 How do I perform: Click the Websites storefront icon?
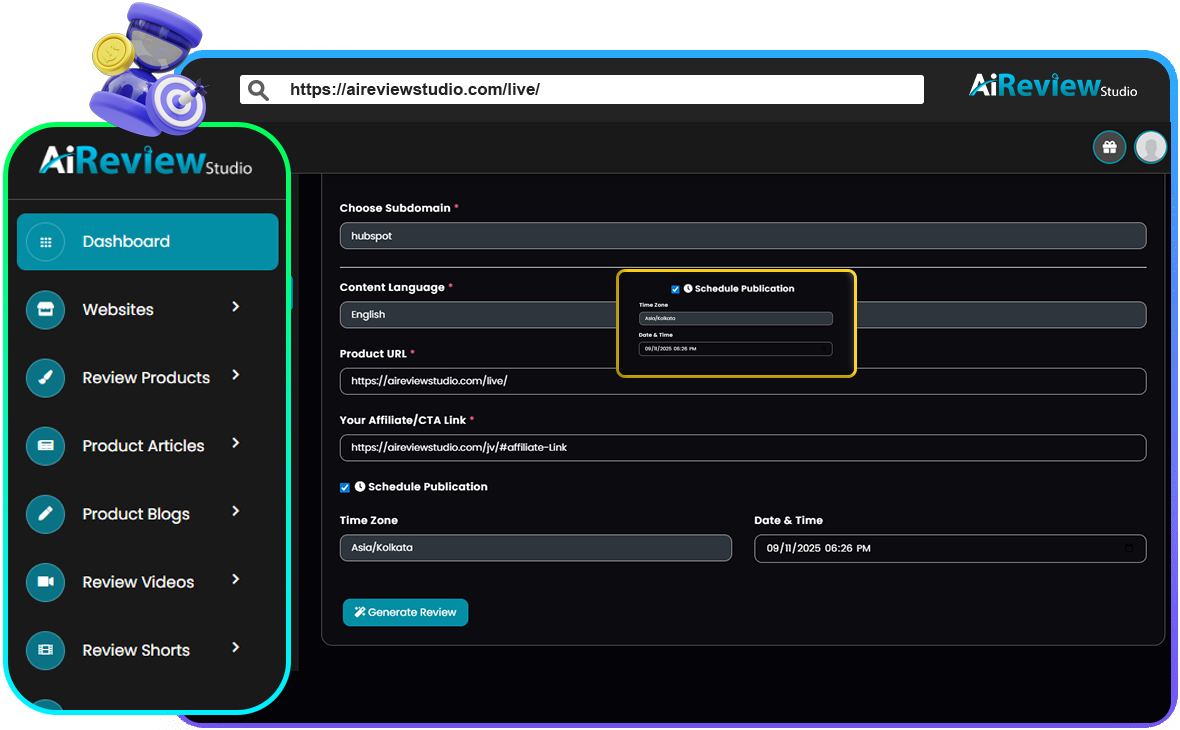click(x=45, y=310)
